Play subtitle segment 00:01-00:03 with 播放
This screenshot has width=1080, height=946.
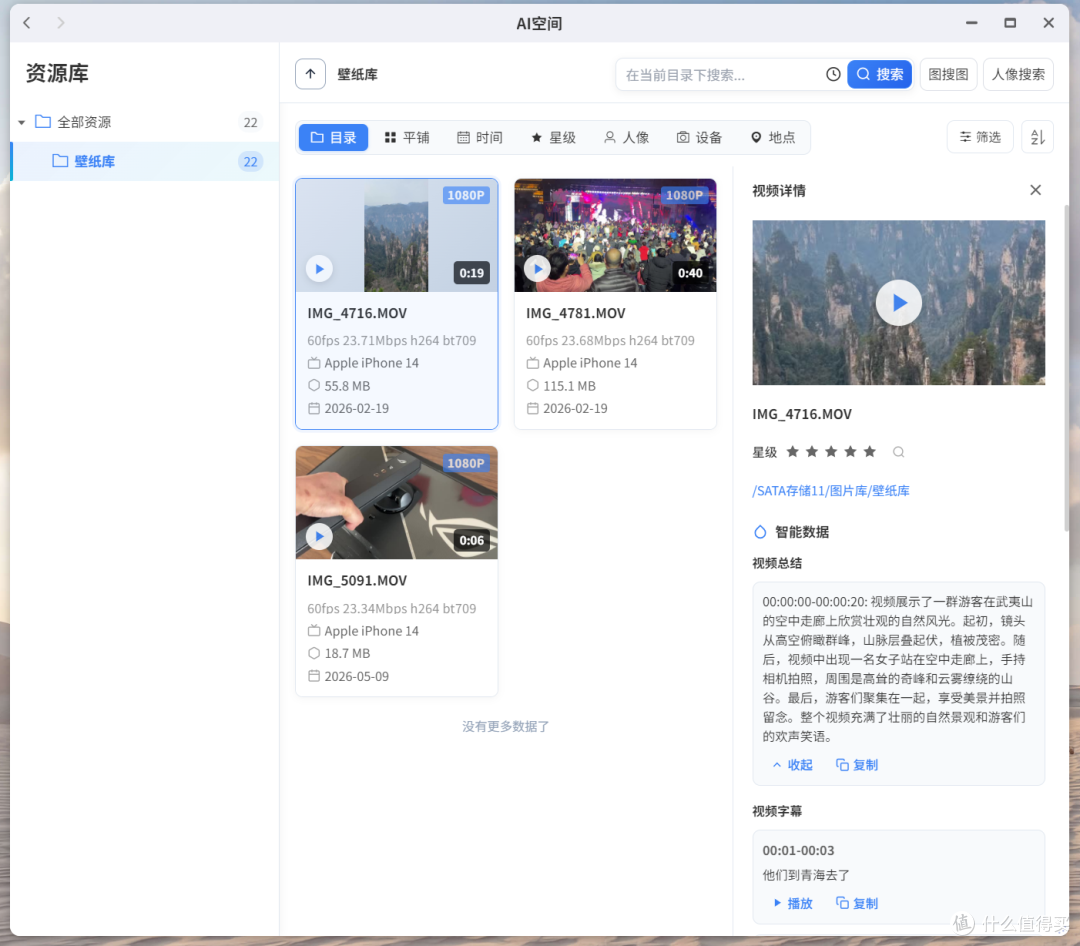(x=792, y=903)
